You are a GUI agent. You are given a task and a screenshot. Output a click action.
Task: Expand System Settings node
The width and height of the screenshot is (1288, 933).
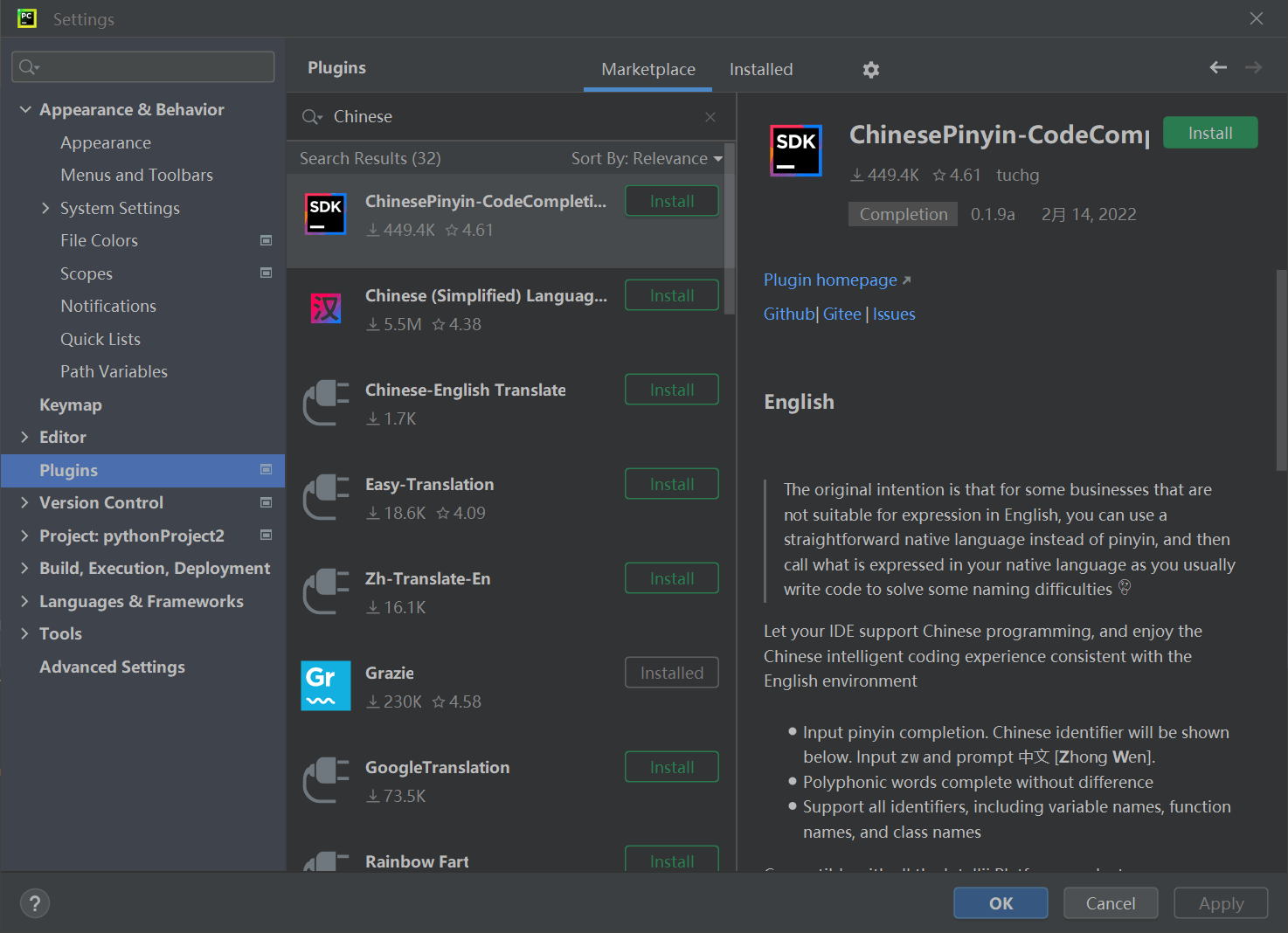(45, 208)
